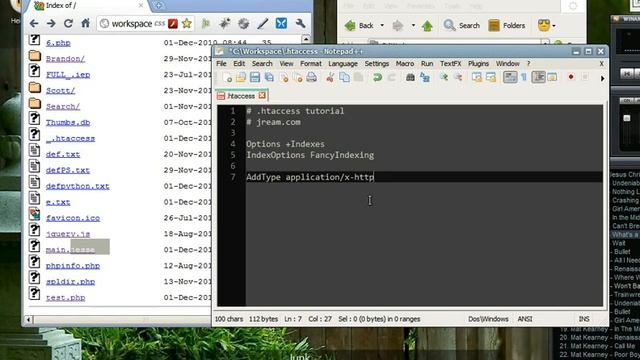Open the defpython.txt link
The height and width of the screenshot is (360, 640).
pos(78,186)
